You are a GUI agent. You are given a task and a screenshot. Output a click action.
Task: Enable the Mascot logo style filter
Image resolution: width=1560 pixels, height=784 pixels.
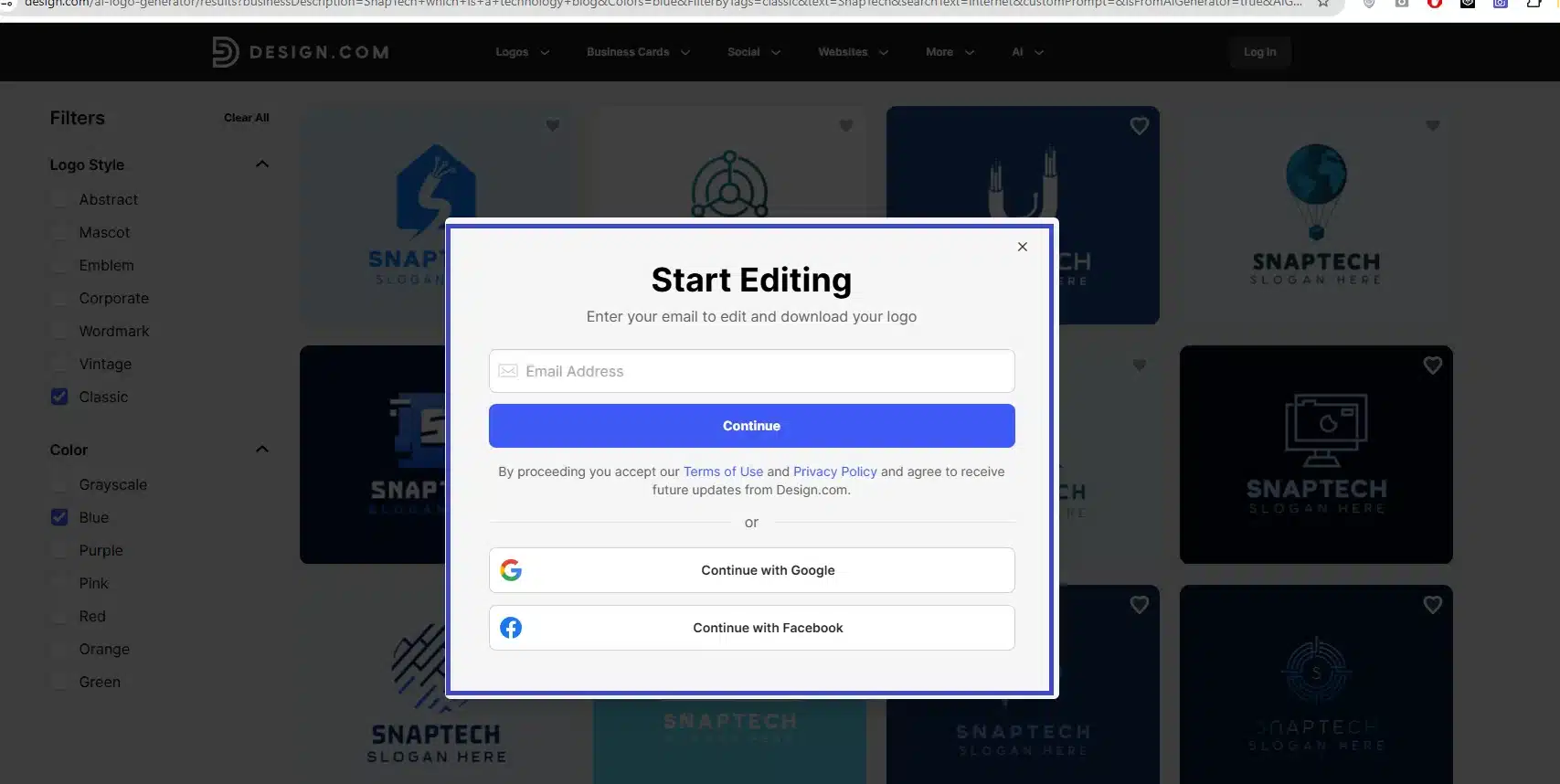point(59,232)
